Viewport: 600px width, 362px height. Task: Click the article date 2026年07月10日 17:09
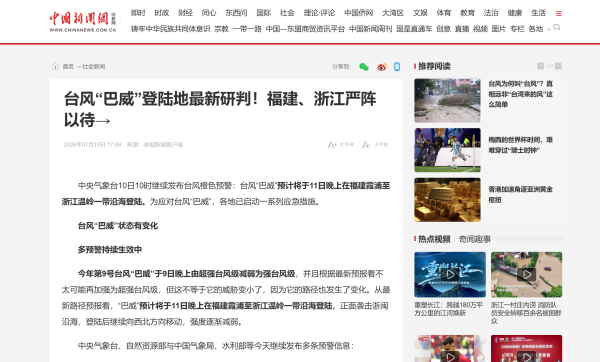(x=92, y=145)
